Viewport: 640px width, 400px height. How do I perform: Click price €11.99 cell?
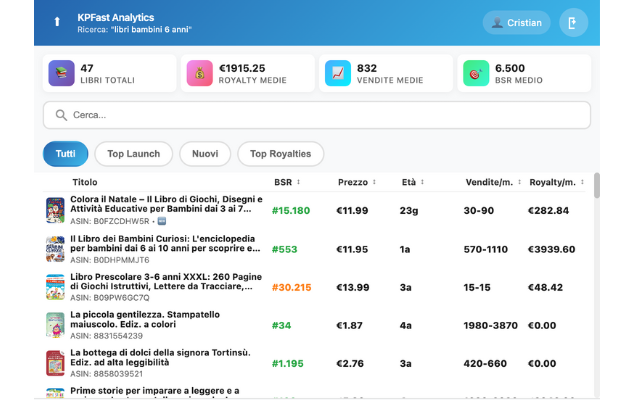352,211
